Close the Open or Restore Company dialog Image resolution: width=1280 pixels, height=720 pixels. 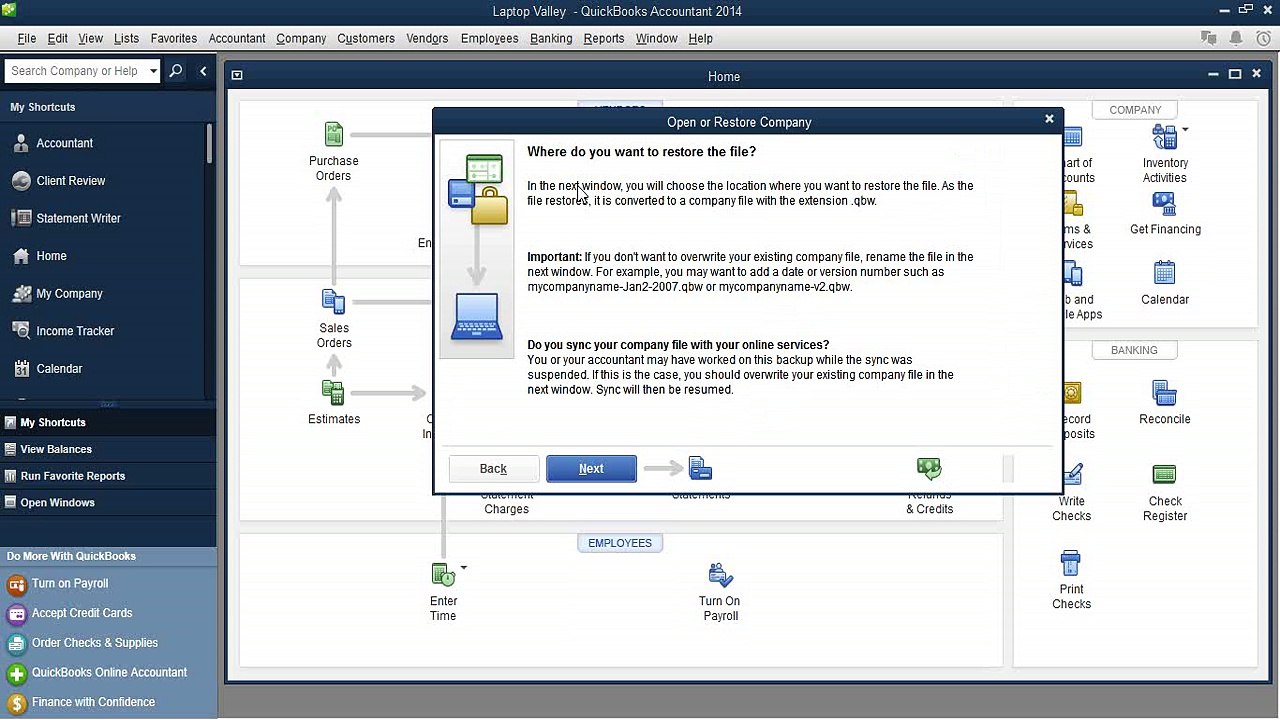click(x=1049, y=119)
